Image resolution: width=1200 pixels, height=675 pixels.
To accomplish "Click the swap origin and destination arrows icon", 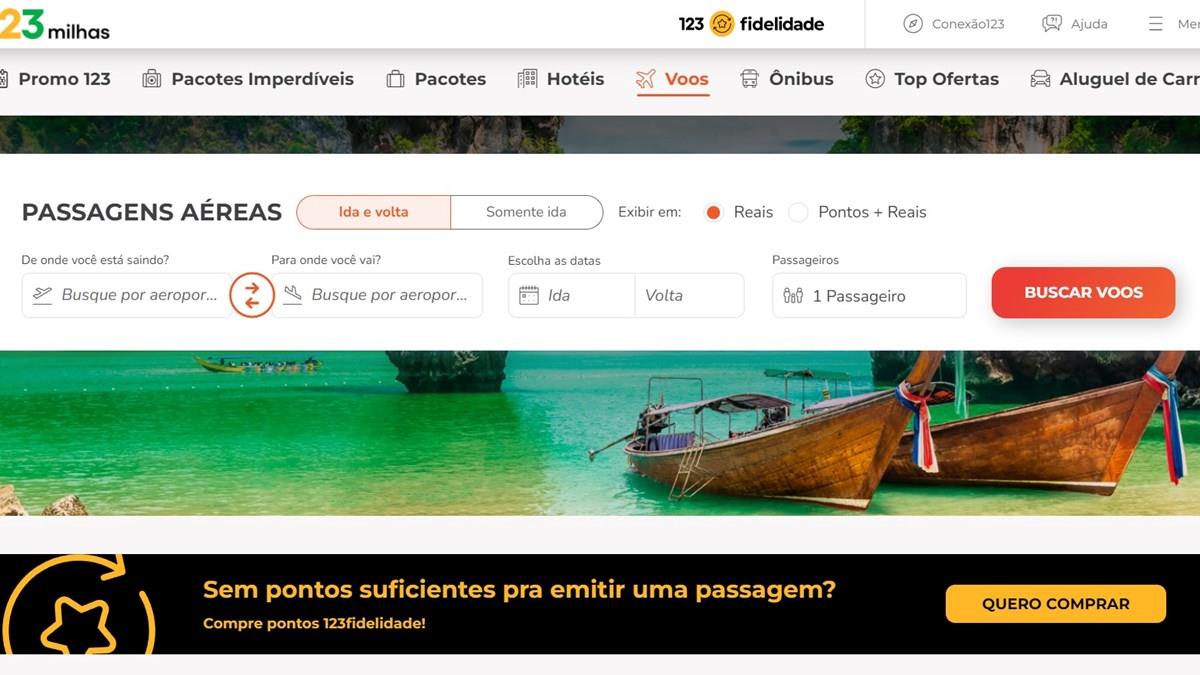I will [x=252, y=295].
